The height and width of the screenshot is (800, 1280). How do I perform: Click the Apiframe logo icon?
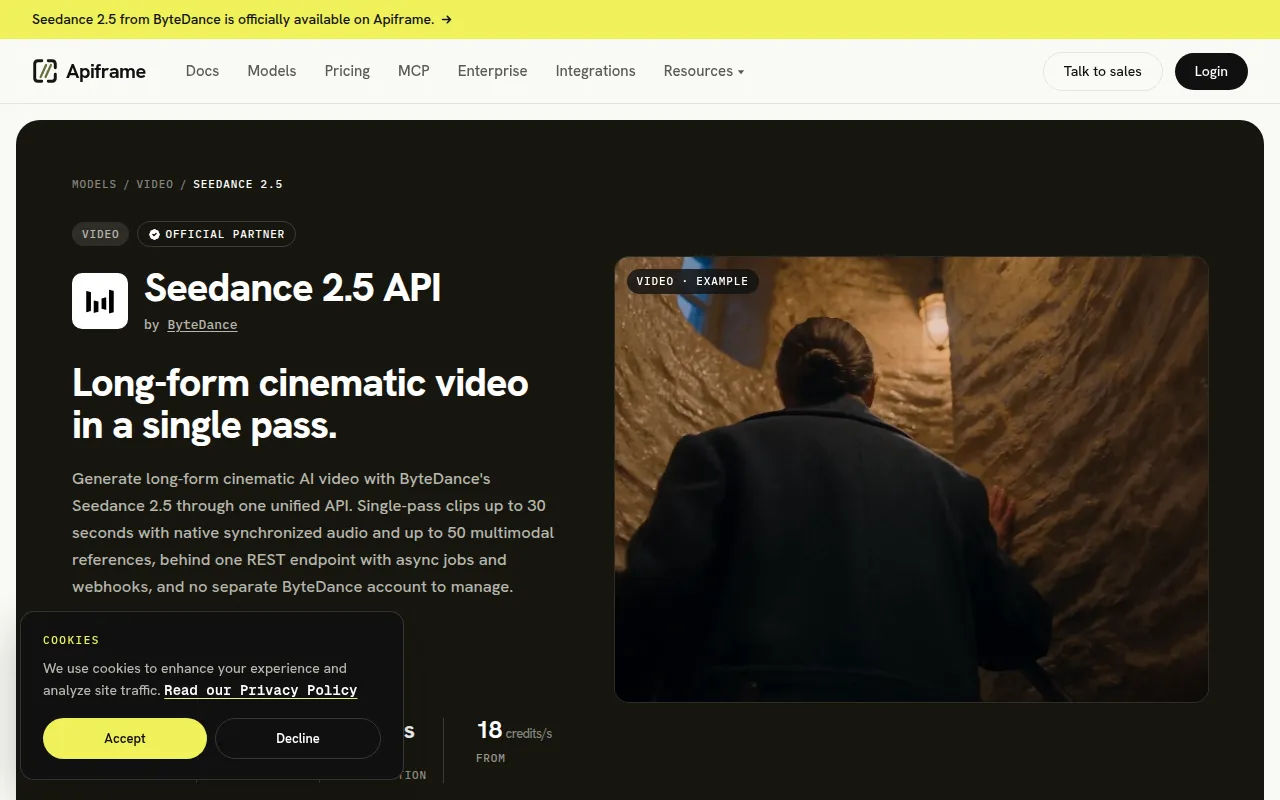[45, 71]
